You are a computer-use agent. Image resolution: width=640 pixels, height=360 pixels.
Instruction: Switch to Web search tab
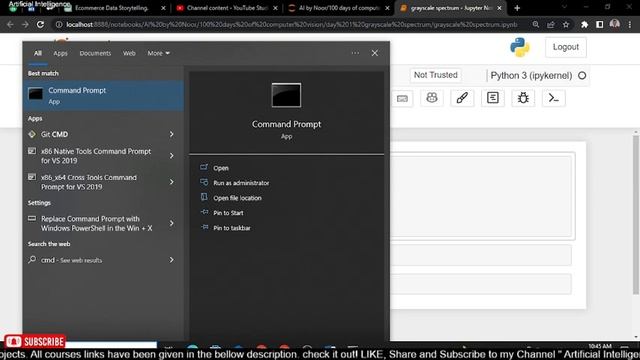[129, 53]
